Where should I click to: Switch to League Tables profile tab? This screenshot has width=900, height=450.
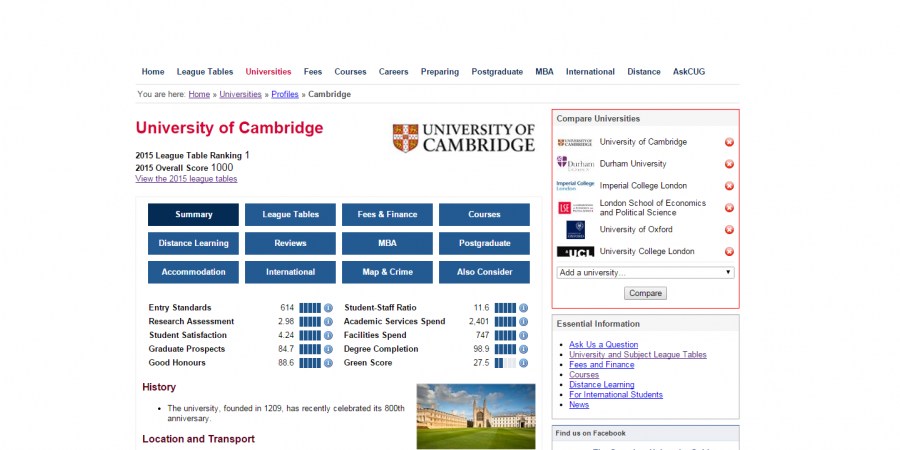pyautogui.click(x=290, y=215)
